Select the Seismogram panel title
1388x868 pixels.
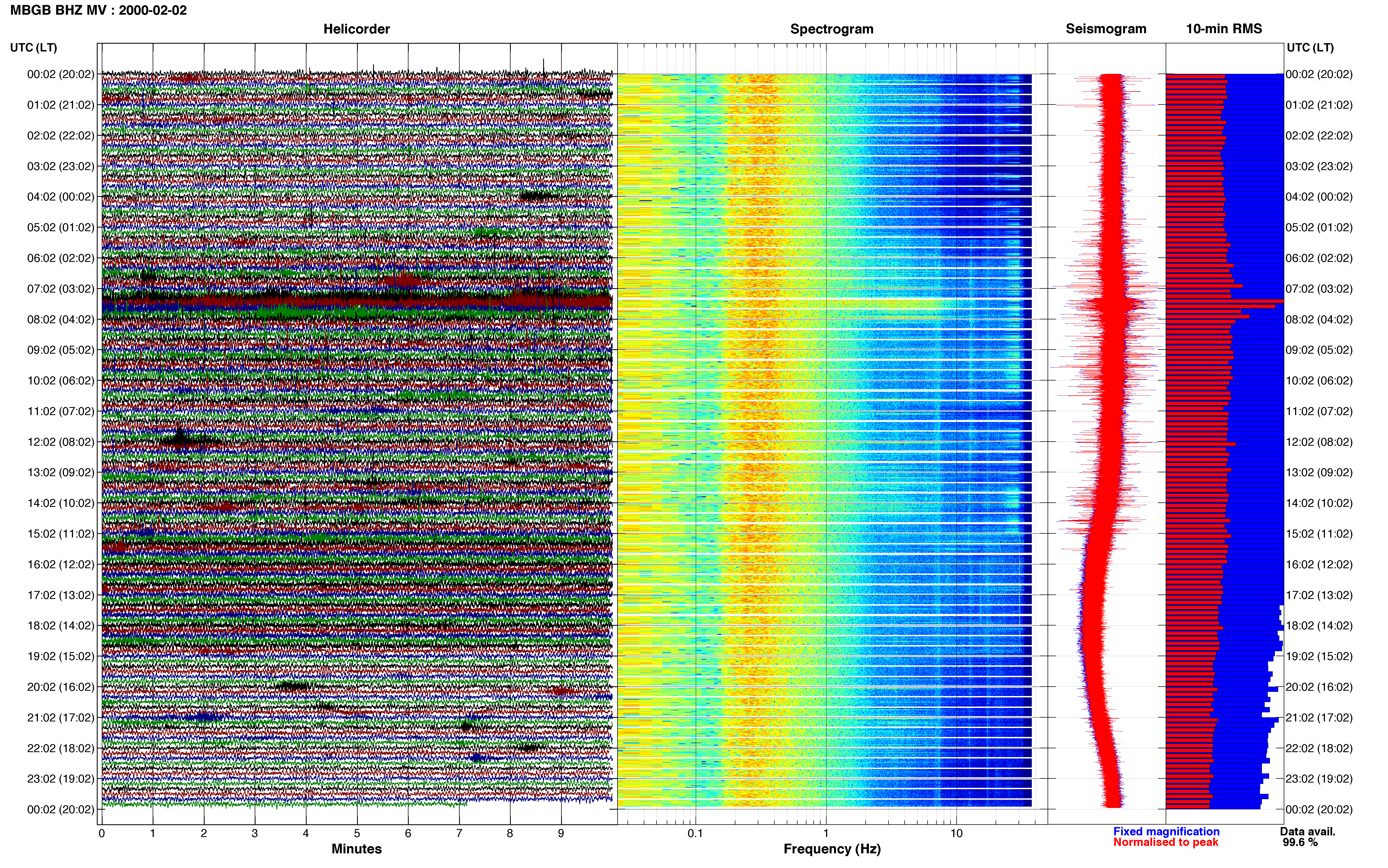(1106, 29)
